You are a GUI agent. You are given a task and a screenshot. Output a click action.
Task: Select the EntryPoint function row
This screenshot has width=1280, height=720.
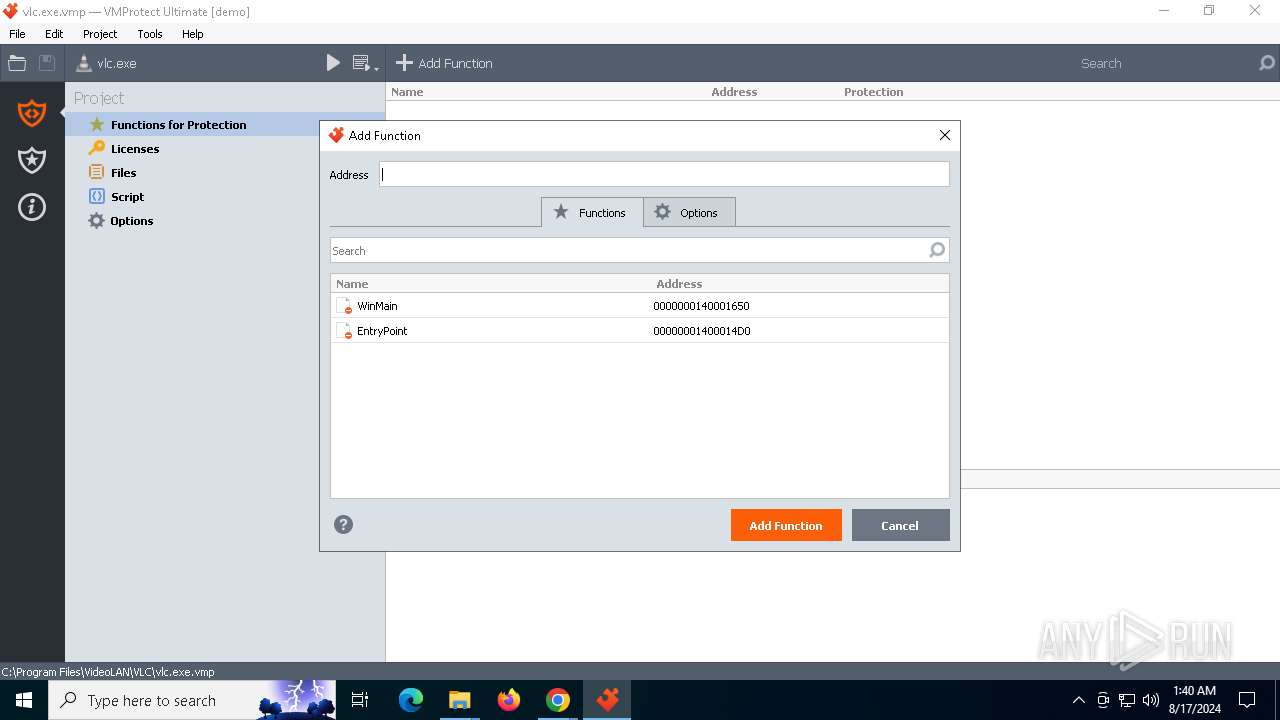(640, 331)
